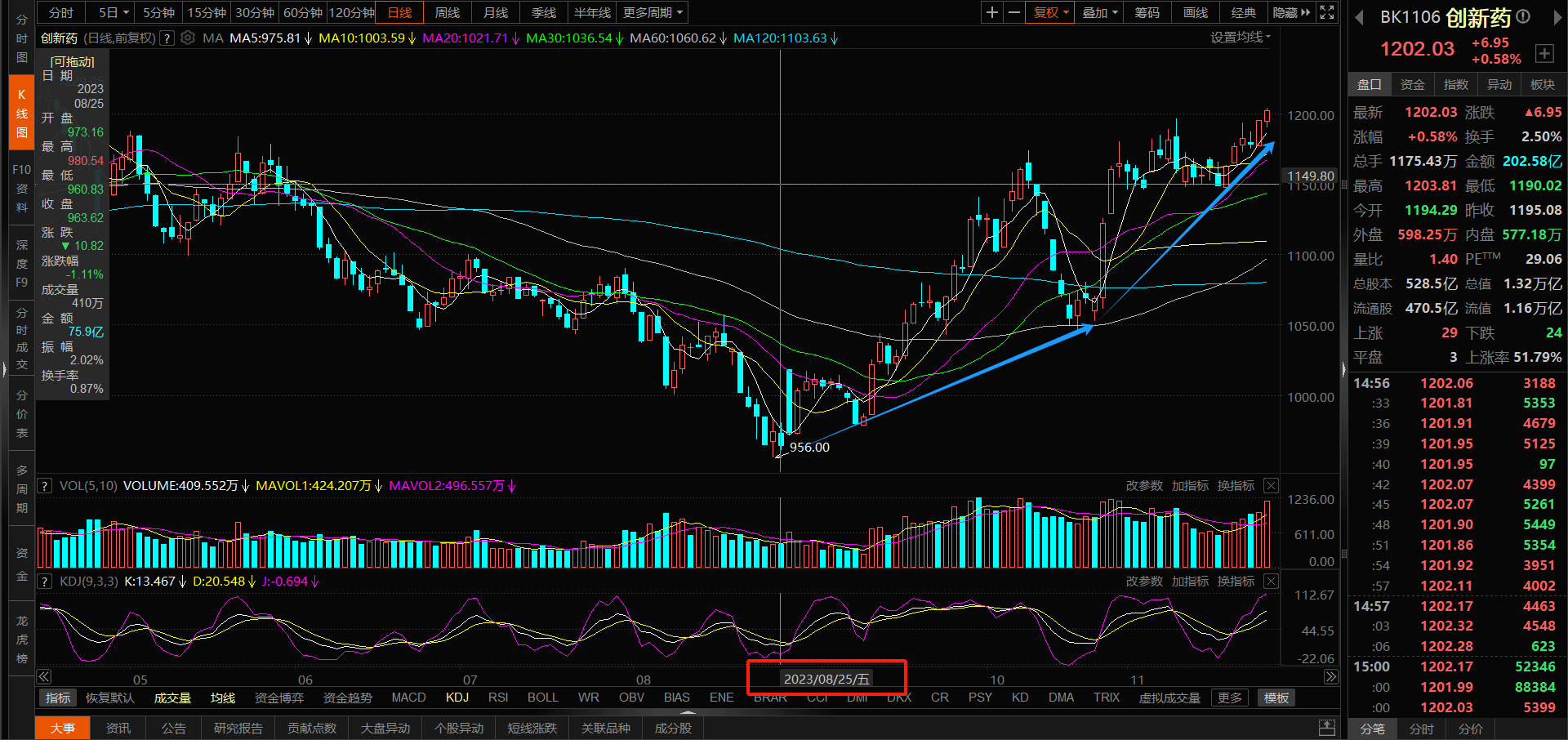Click the 2023/08/25 date marker
Image resolution: width=1568 pixels, height=740 pixels.
(x=826, y=679)
